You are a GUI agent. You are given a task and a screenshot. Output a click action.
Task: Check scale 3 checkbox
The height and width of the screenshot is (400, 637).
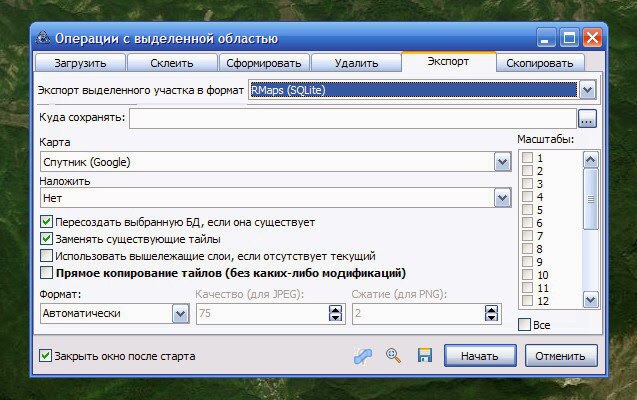click(x=527, y=184)
